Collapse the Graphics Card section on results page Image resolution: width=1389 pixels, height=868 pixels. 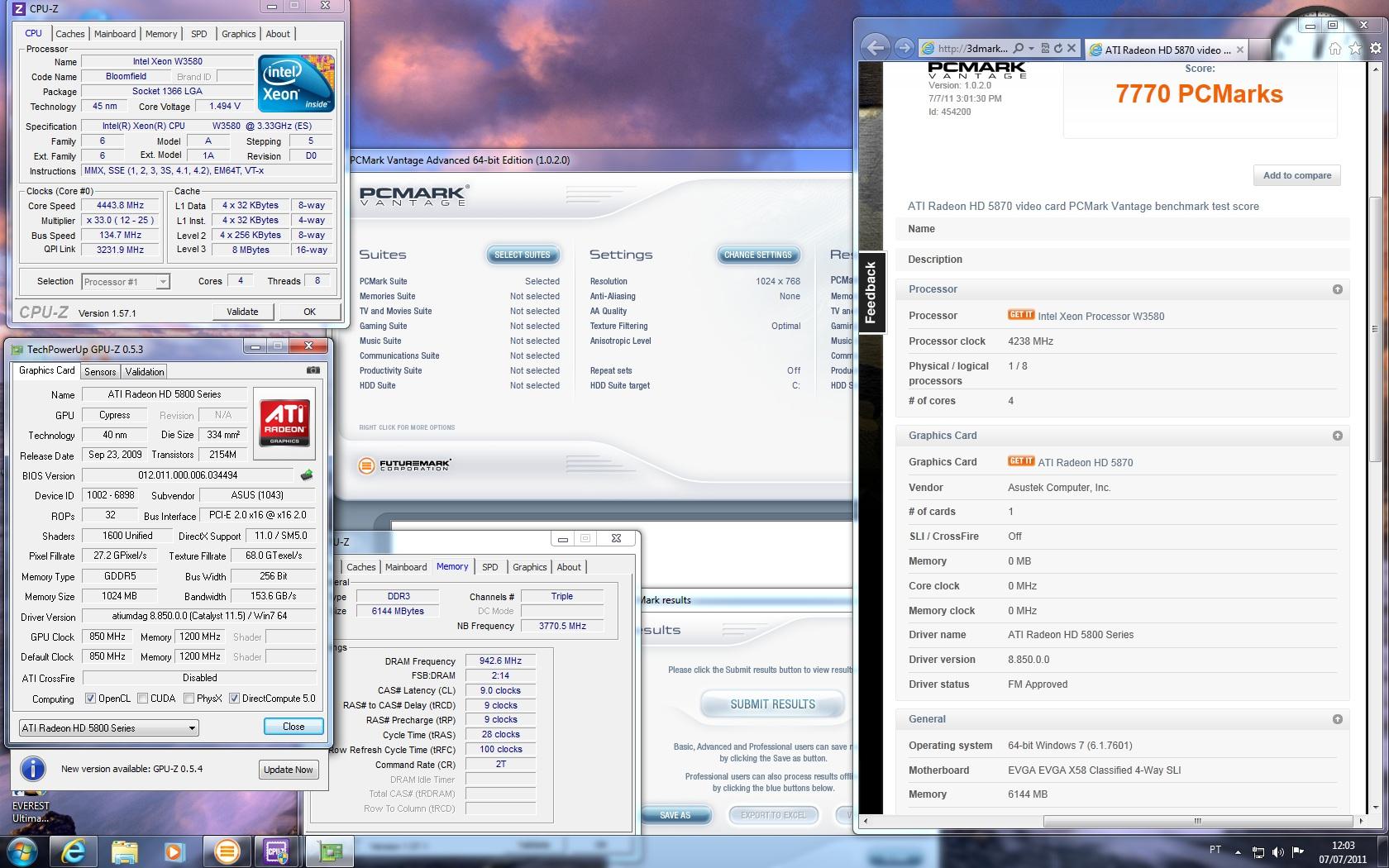click(x=1337, y=436)
